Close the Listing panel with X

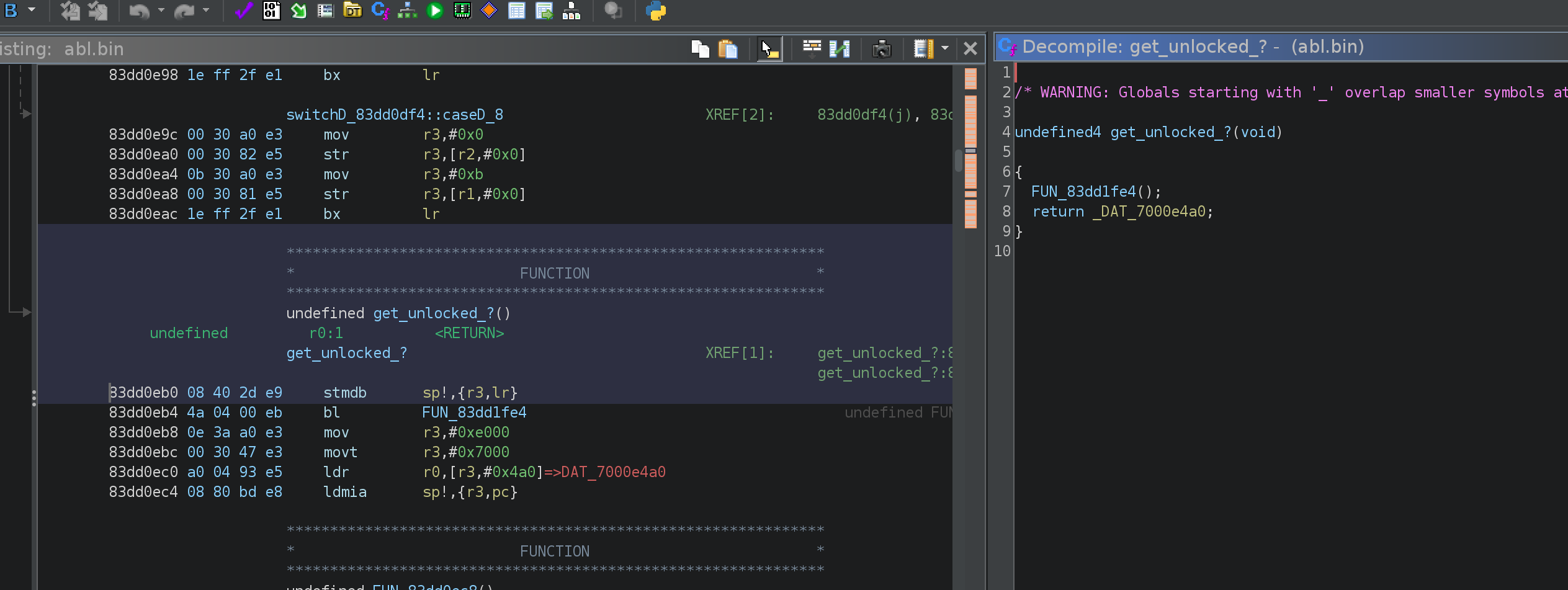(x=970, y=48)
